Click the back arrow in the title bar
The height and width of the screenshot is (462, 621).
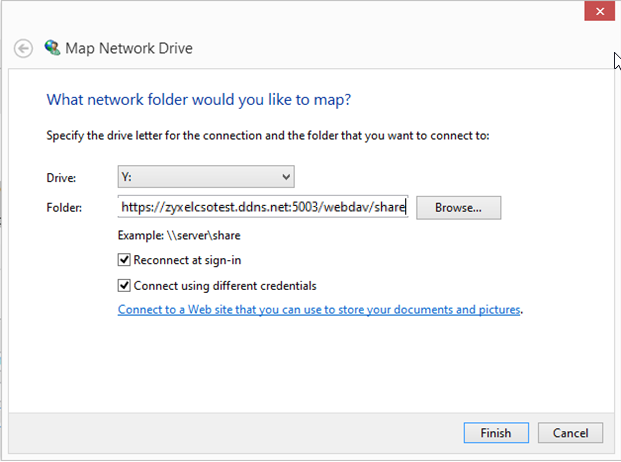tap(23, 48)
